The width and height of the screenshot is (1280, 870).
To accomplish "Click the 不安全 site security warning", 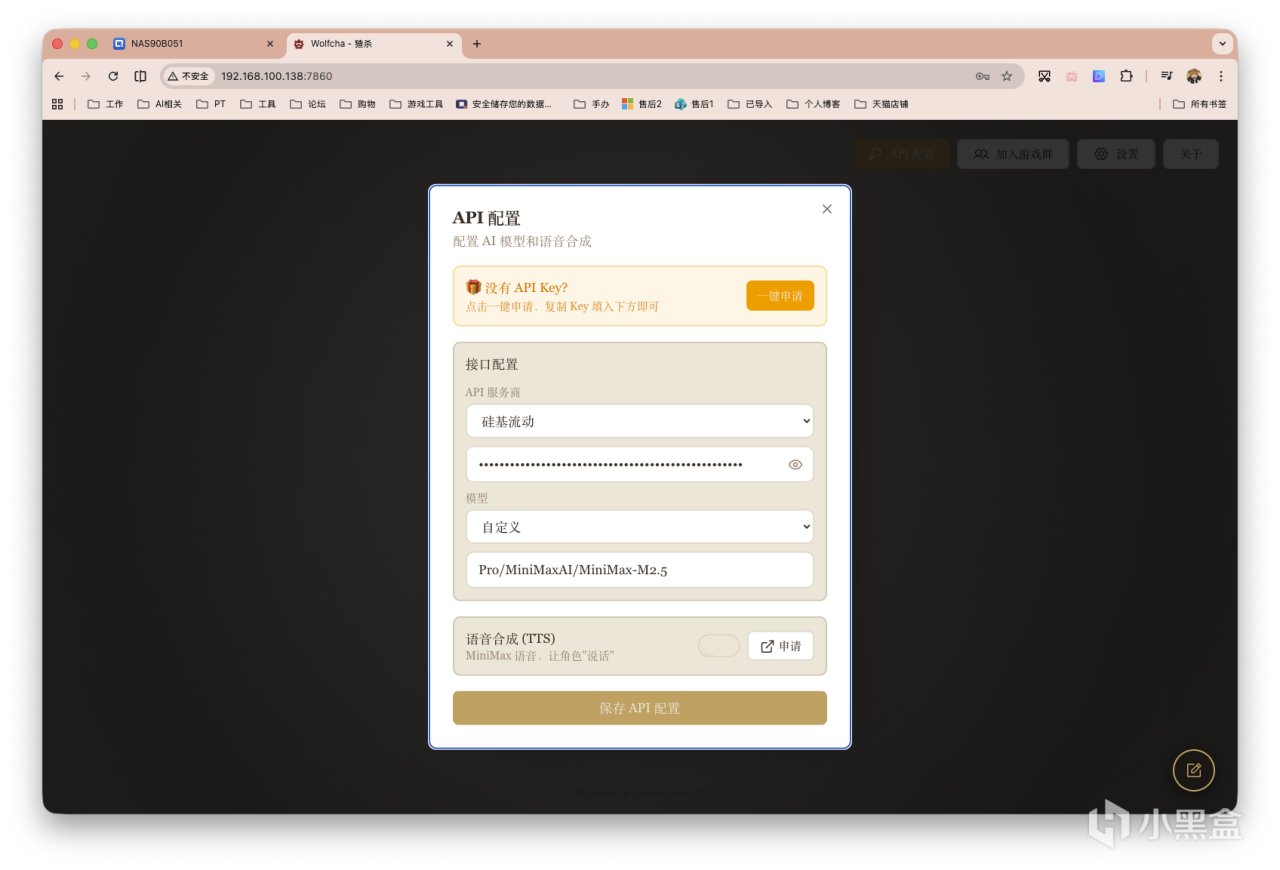I will (x=188, y=76).
